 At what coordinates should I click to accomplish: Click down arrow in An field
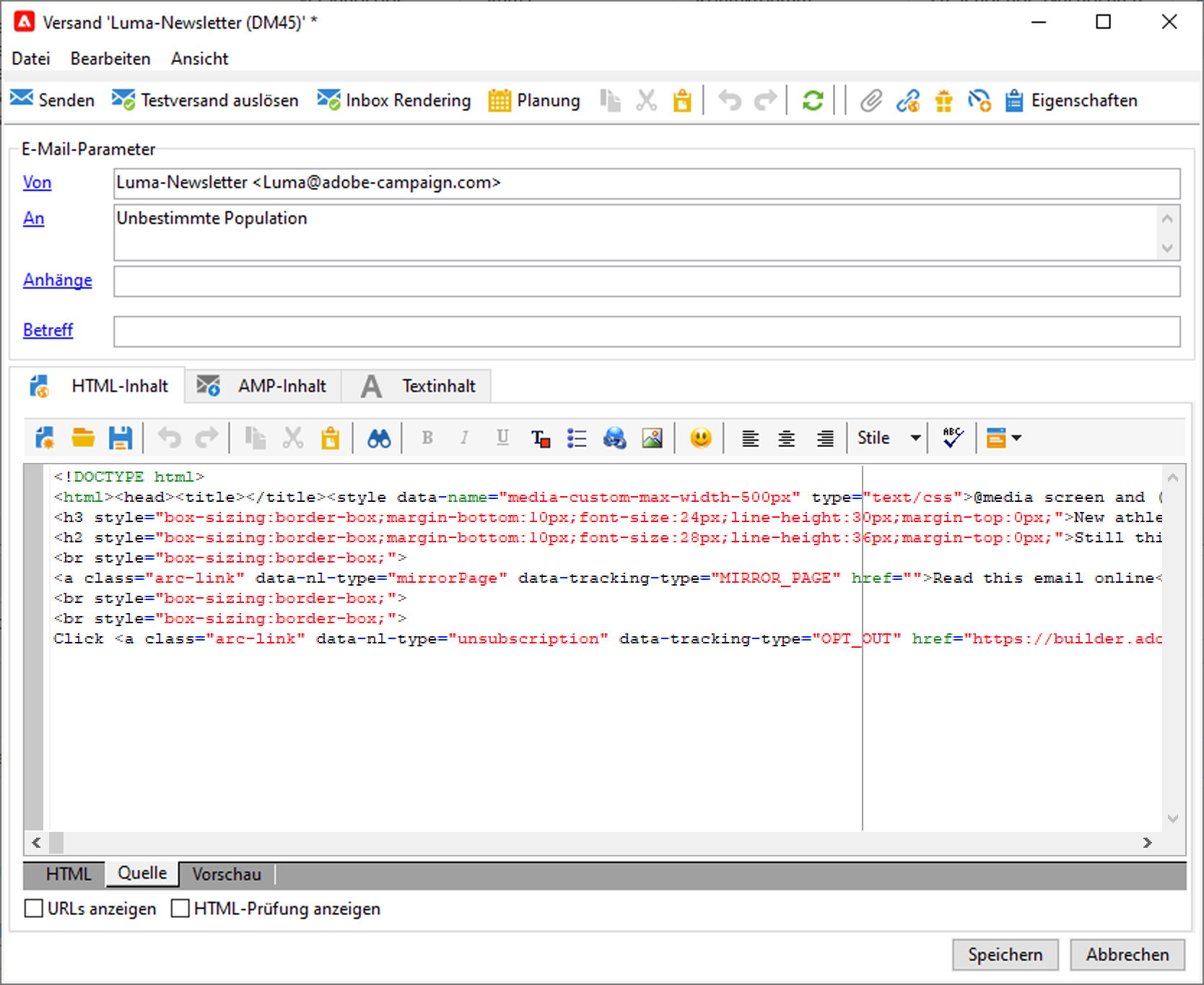coord(1167,248)
